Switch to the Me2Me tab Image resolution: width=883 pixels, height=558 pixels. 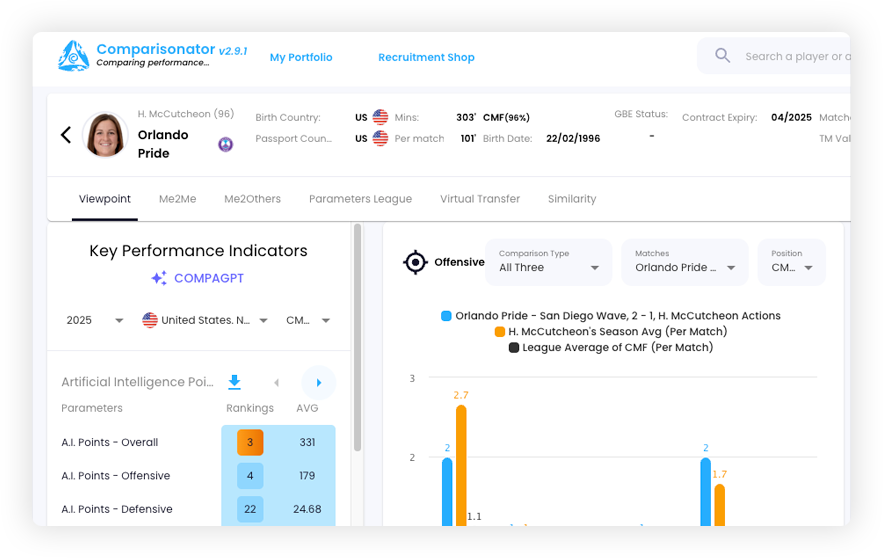click(x=177, y=199)
